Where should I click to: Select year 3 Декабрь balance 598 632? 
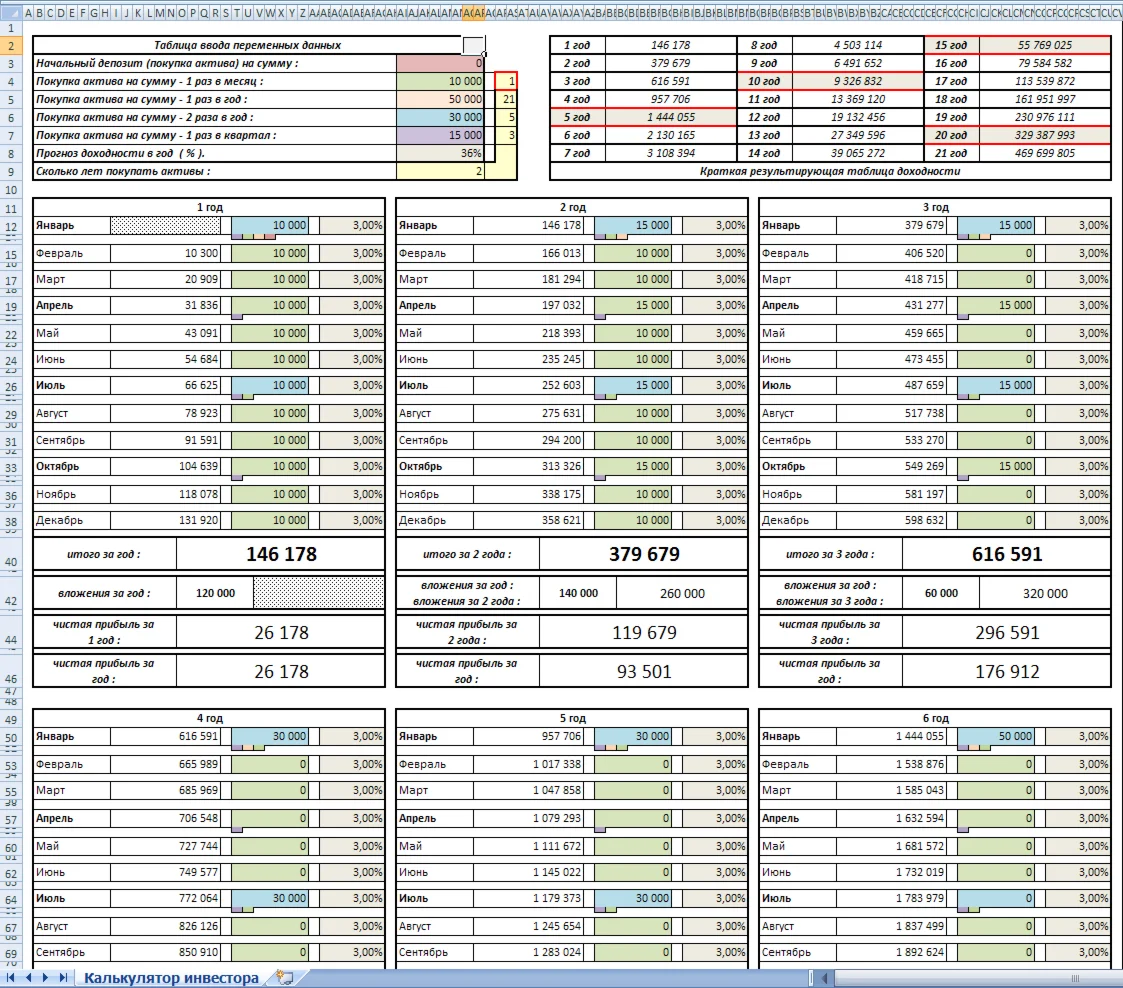[891, 520]
